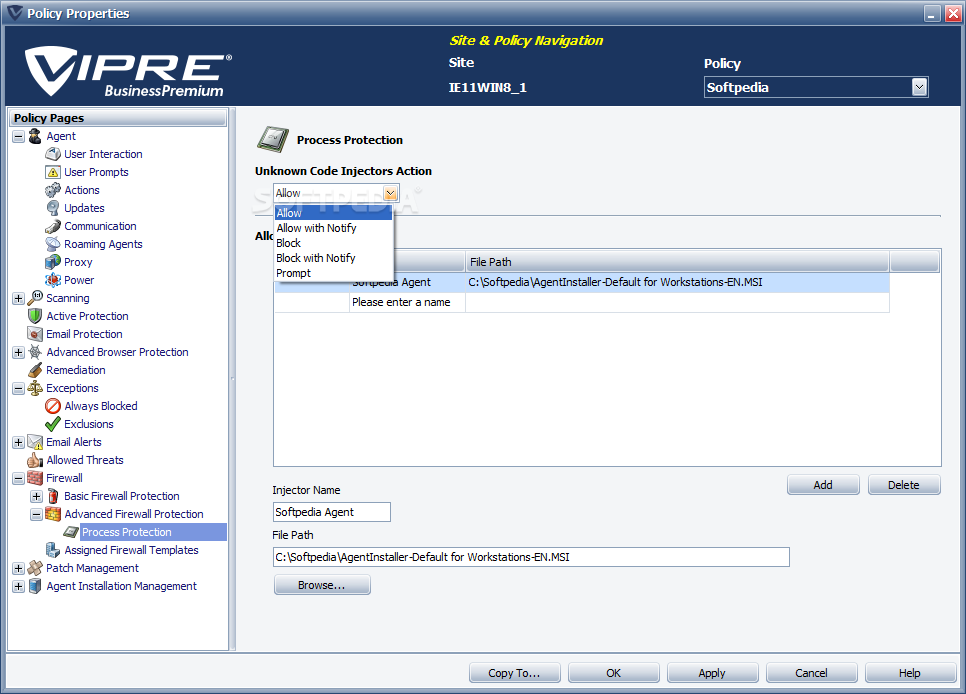
Task: Expand the Agent Installation Management node
Action: point(18,586)
